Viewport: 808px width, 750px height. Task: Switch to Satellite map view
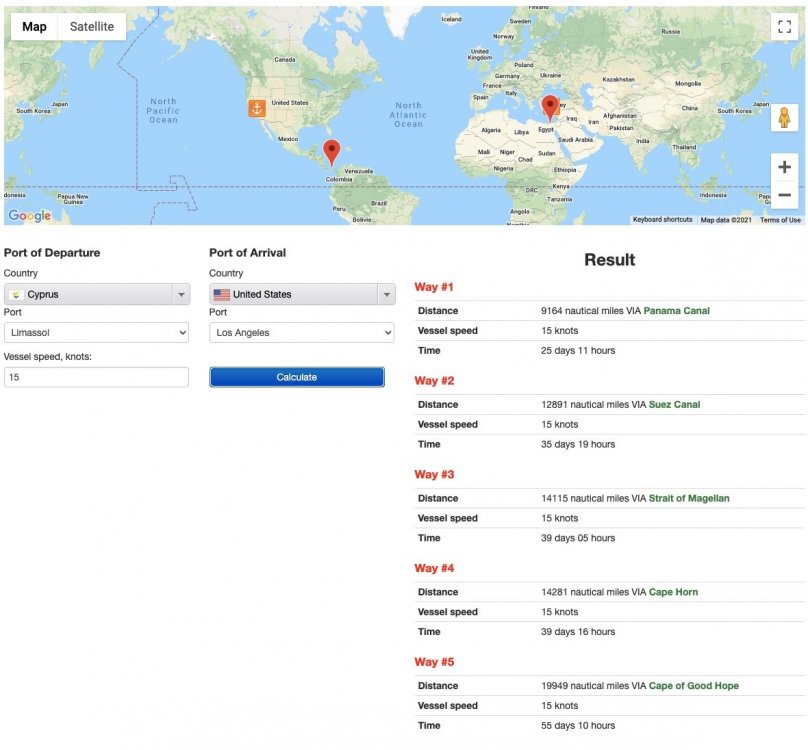click(x=92, y=27)
